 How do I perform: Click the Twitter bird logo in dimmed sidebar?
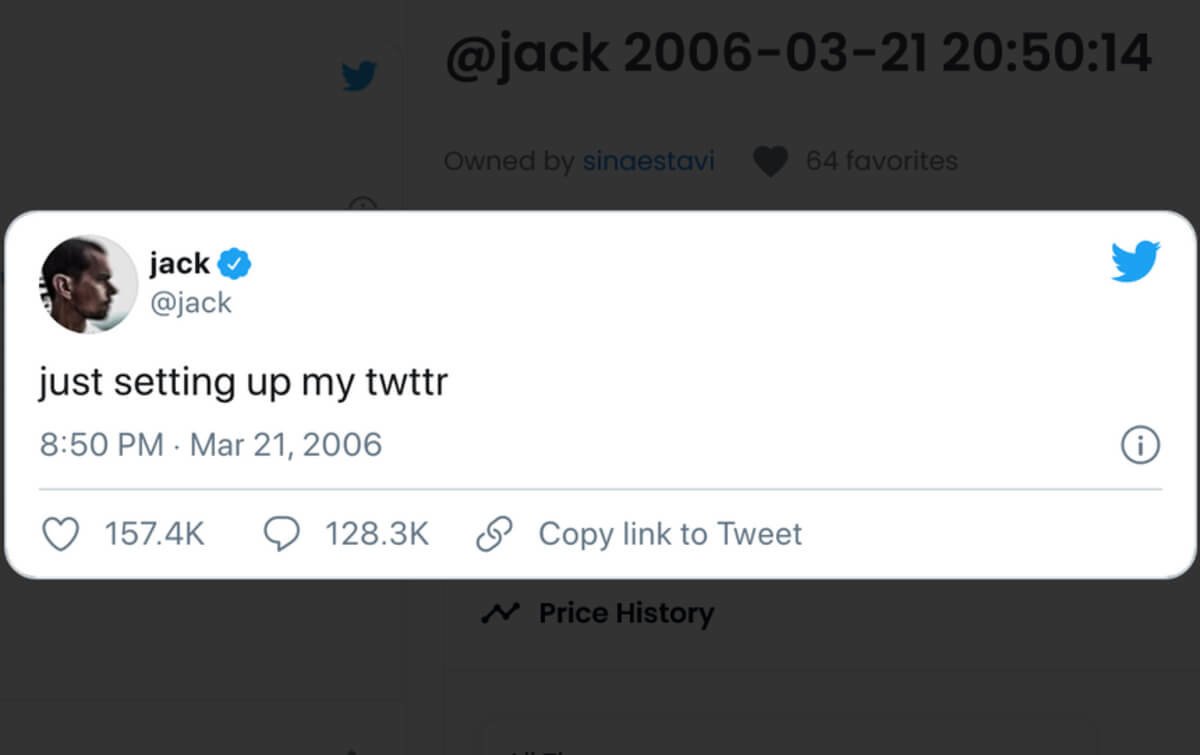359,76
